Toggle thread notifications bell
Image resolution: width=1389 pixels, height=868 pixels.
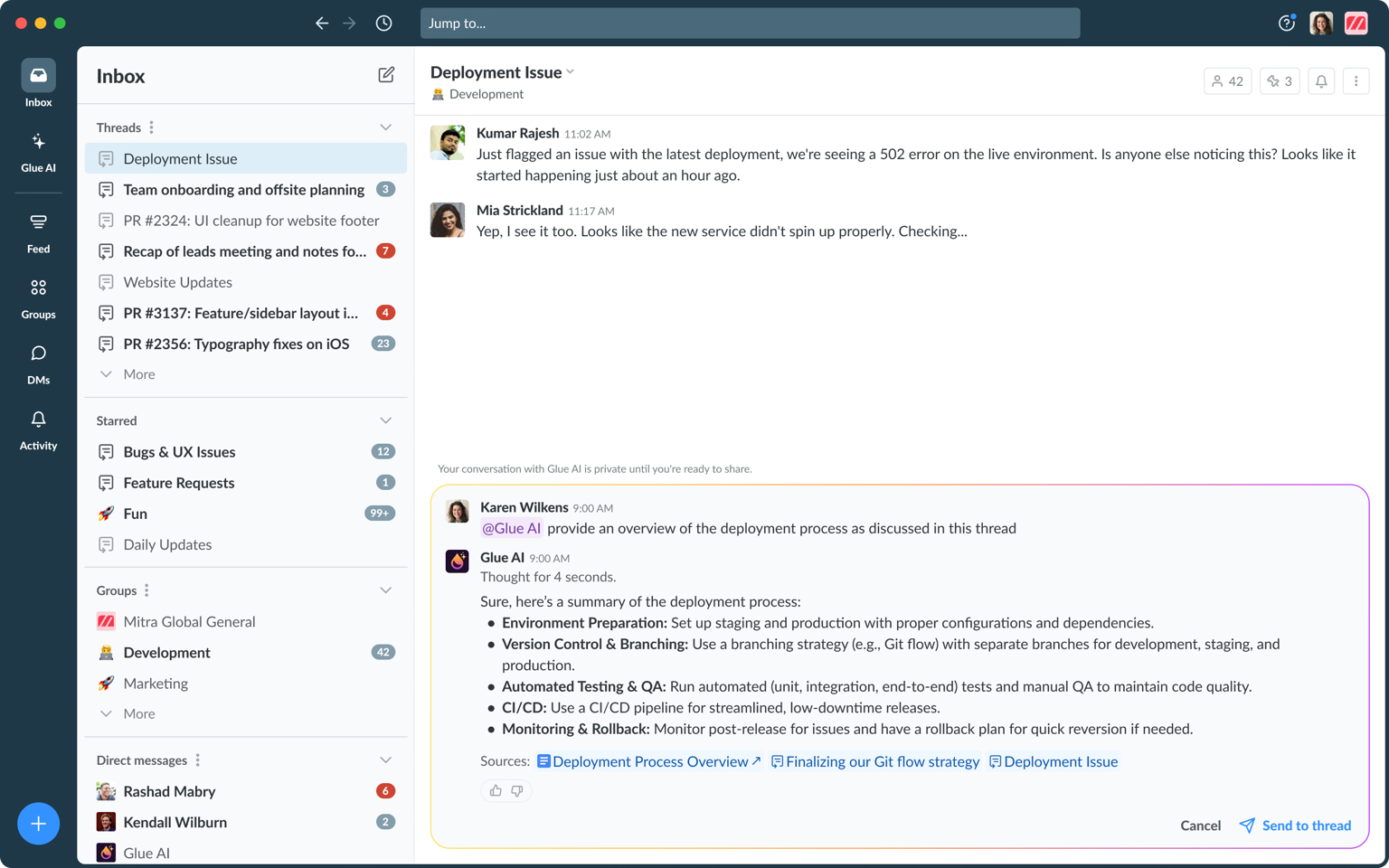(x=1321, y=81)
